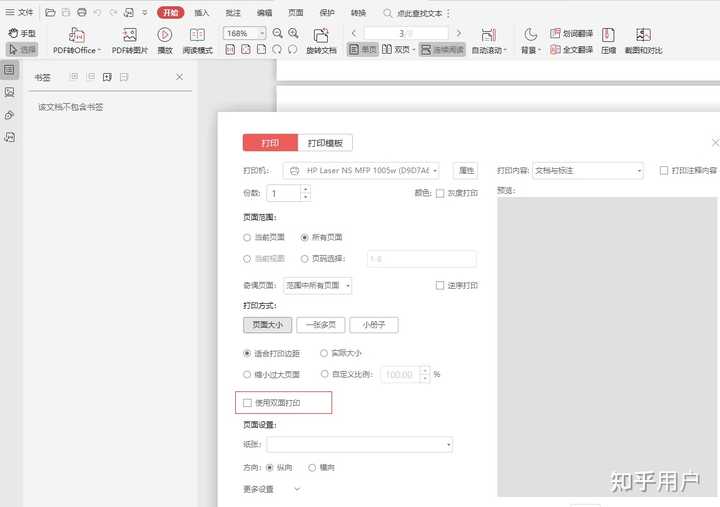Enable 逆序打印 reverse order printing
The image size is (720, 507).
pos(439,285)
